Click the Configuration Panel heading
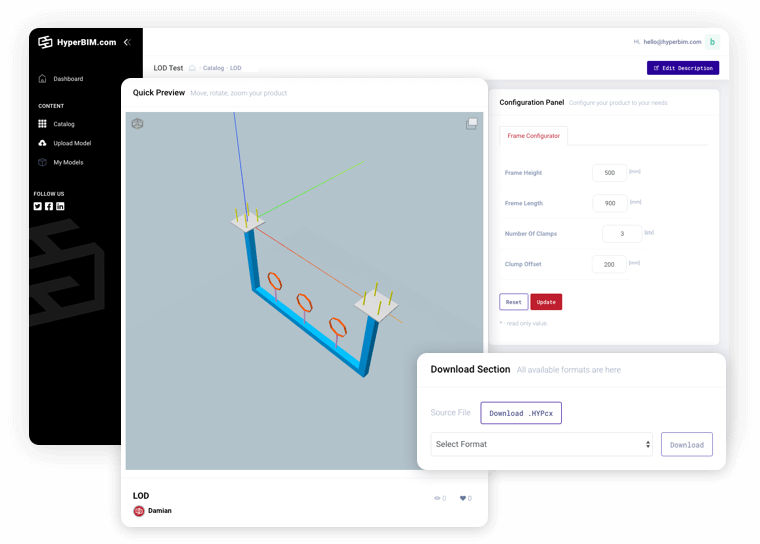This screenshot has height=544, width=760. [532, 102]
